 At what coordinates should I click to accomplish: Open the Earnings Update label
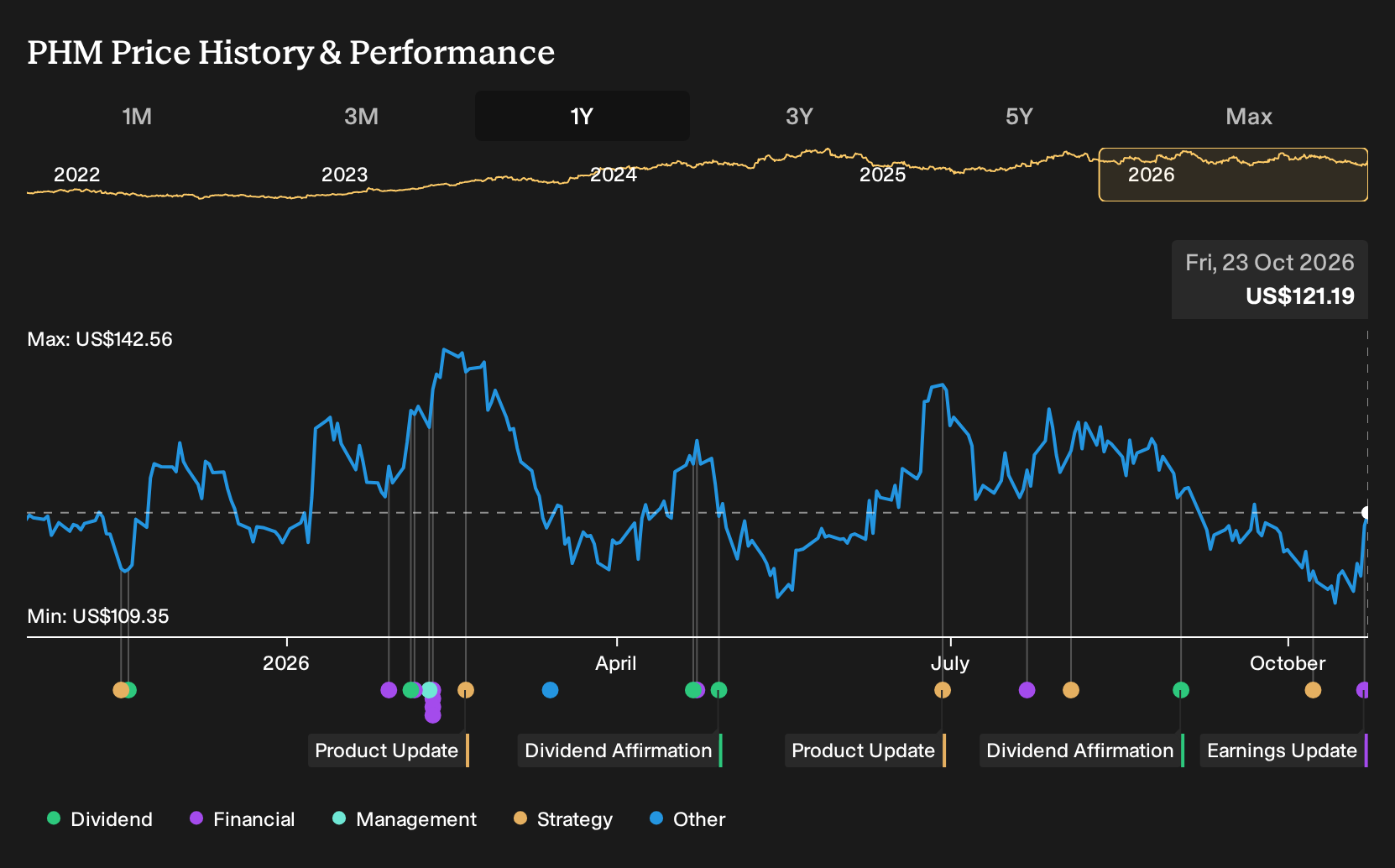1283,750
